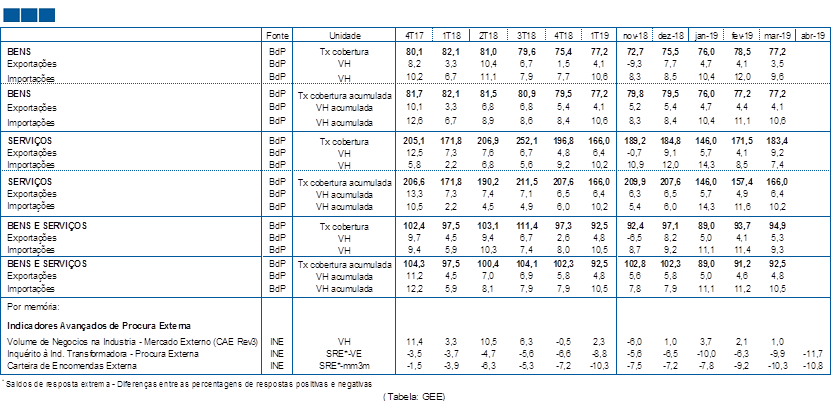Select the value 171,5 under fev-19
832x403 pixels.
coord(741,141)
